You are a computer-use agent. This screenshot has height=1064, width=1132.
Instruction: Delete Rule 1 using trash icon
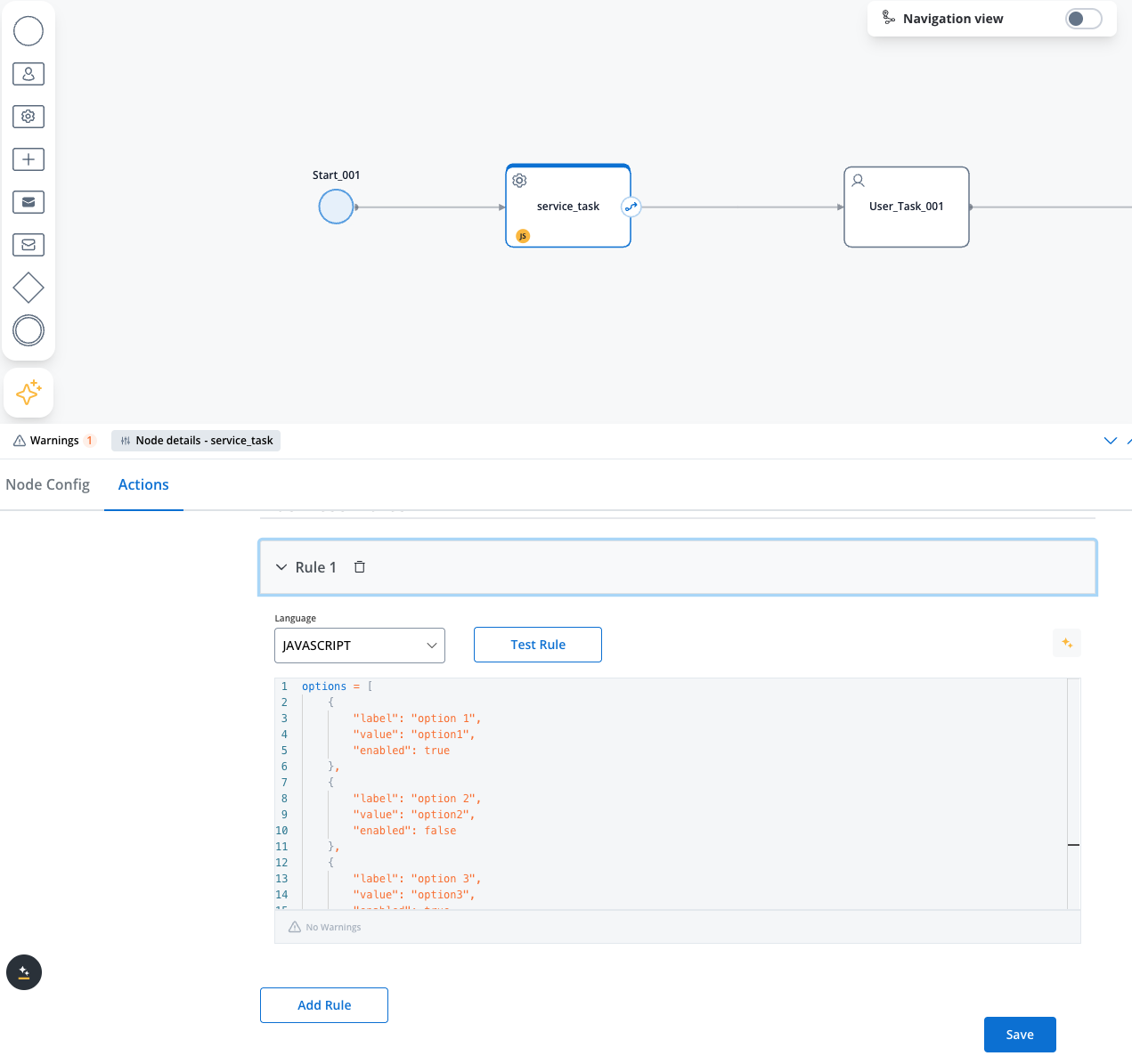coord(360,567)
